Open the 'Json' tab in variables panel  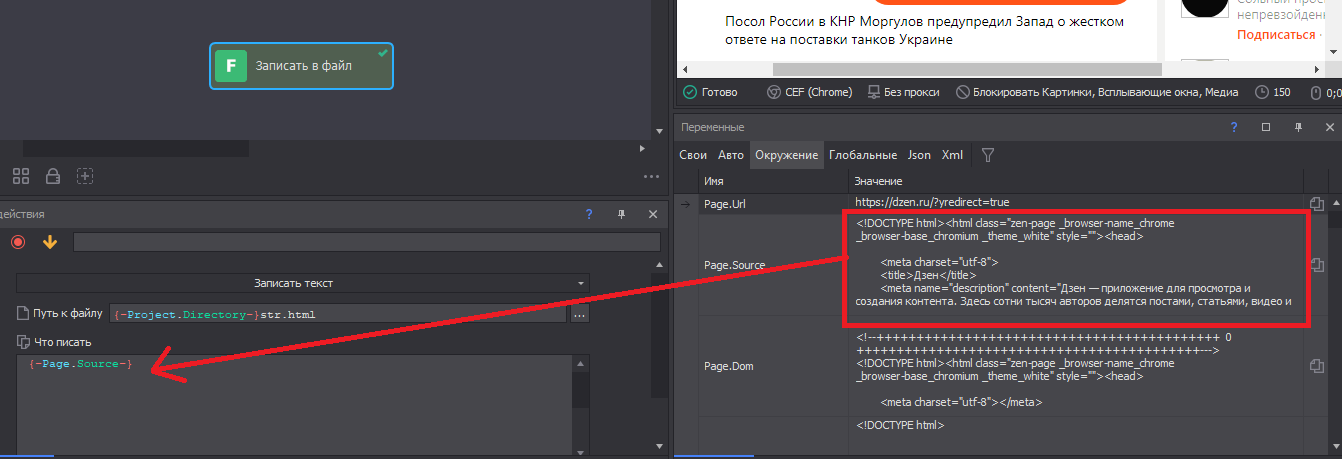[x=919, y=155]
